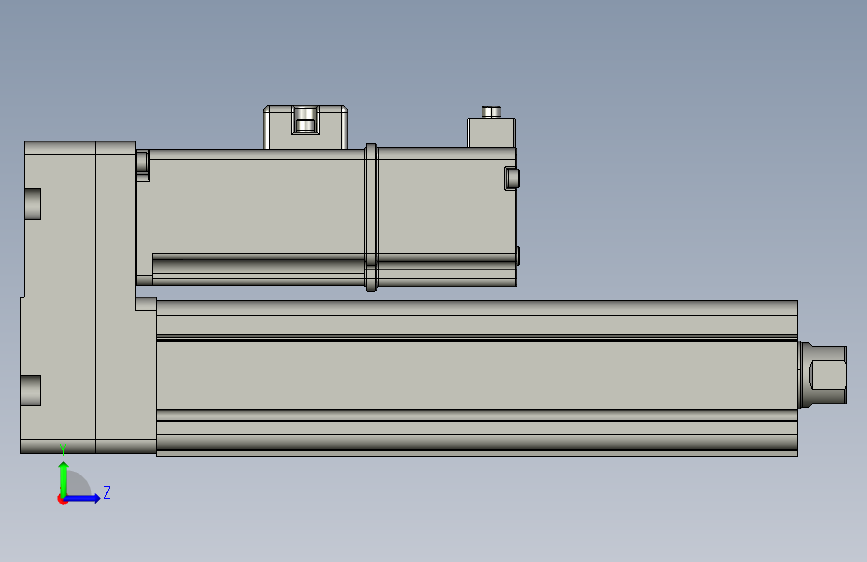Select the upper recess on gearbox end plate
Screen dimensions: 867x562
pos(33,204)
